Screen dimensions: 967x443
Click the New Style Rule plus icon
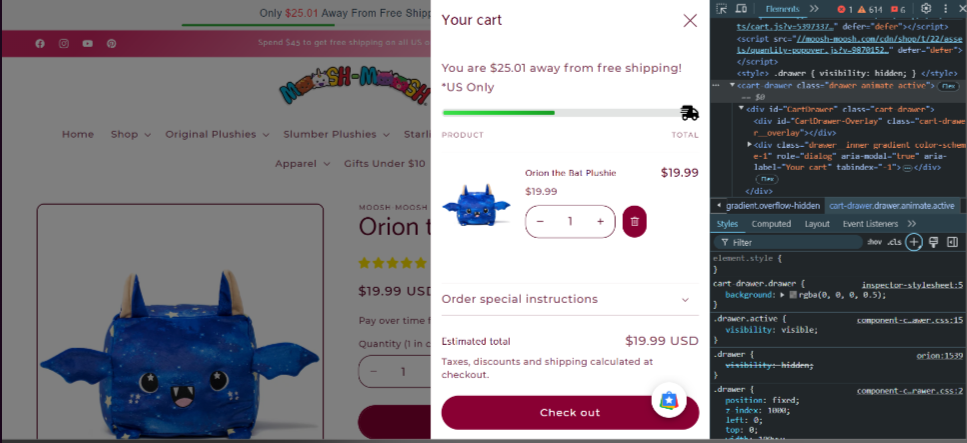(x=914, y=242)
